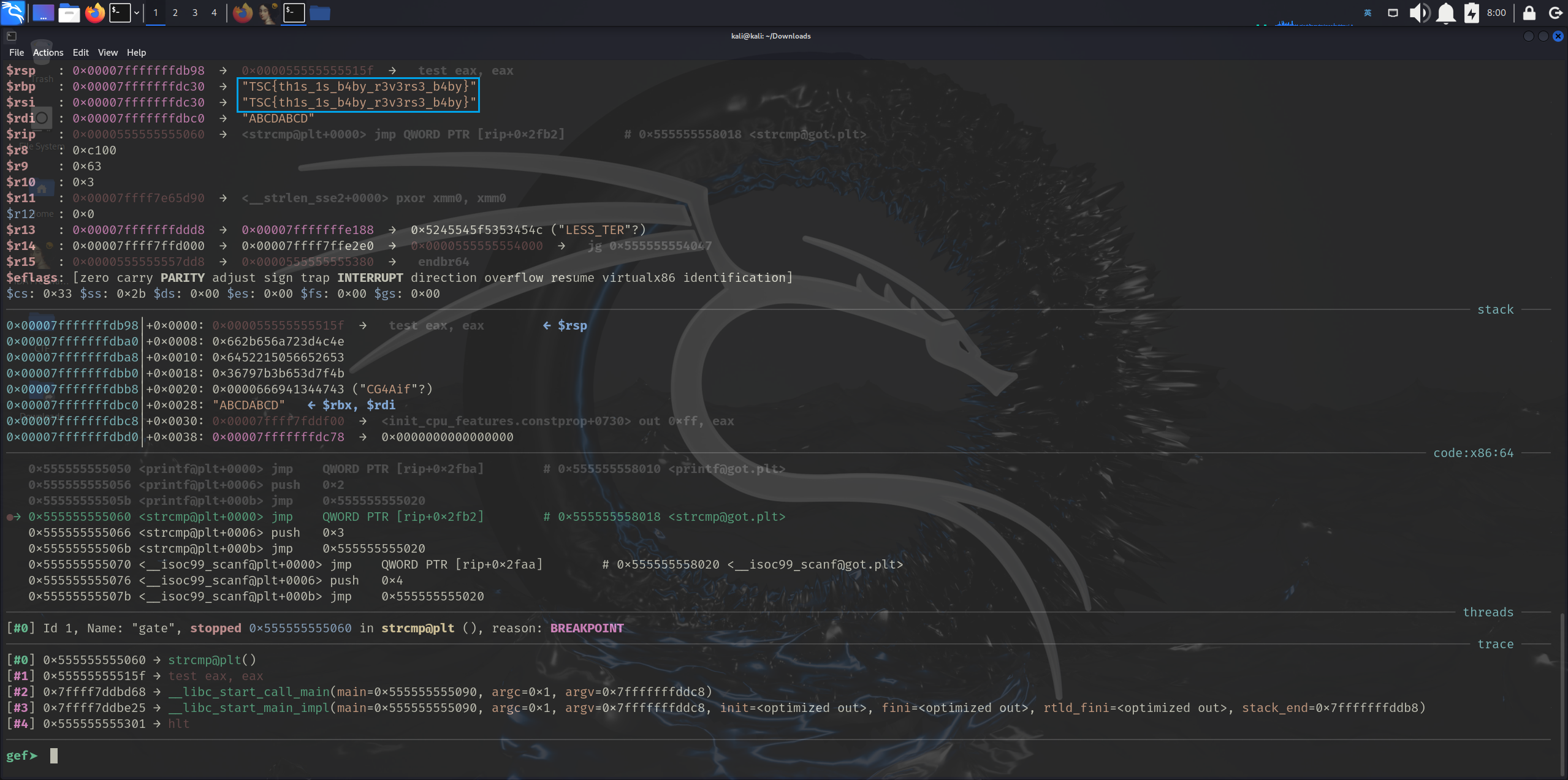
Task: Click the printf@plt+0000 instruction line
Action: (x=406, y=469)
